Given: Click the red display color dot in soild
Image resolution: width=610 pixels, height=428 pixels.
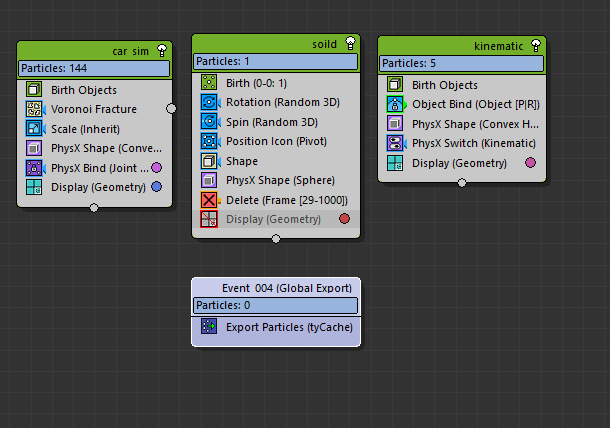Looking at the screenshot, I should (344, 219).
